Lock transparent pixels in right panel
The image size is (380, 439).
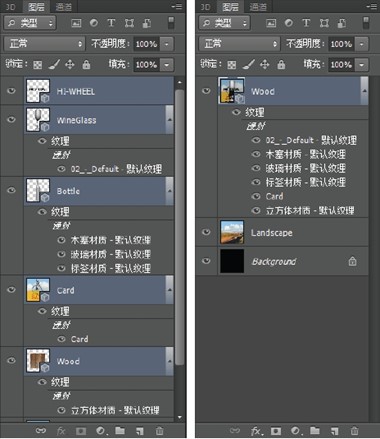[x=232, y=65]
